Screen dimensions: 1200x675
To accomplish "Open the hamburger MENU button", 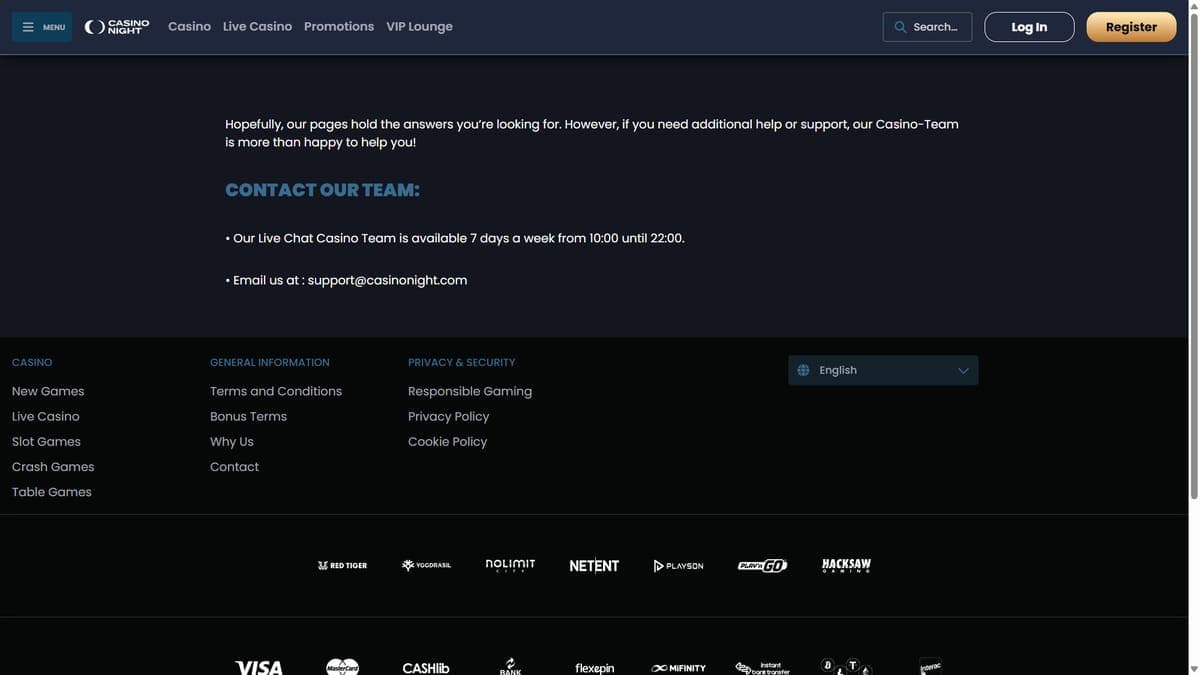I will [42, 27].
